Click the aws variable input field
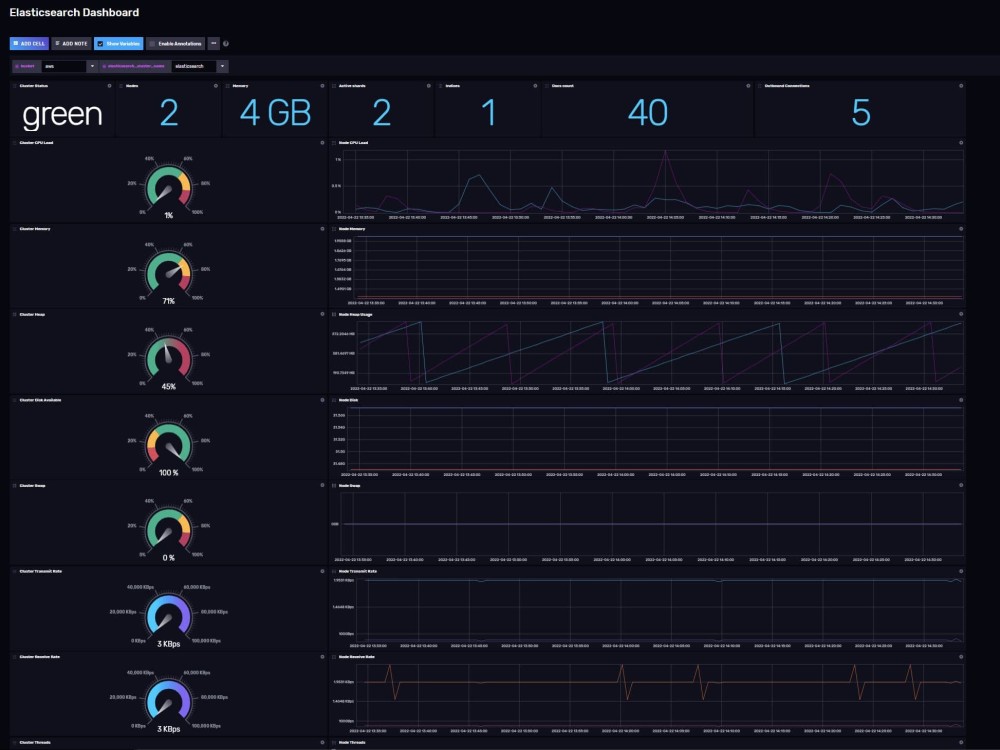Screen dimensions: 1000x750 point(65,66)
